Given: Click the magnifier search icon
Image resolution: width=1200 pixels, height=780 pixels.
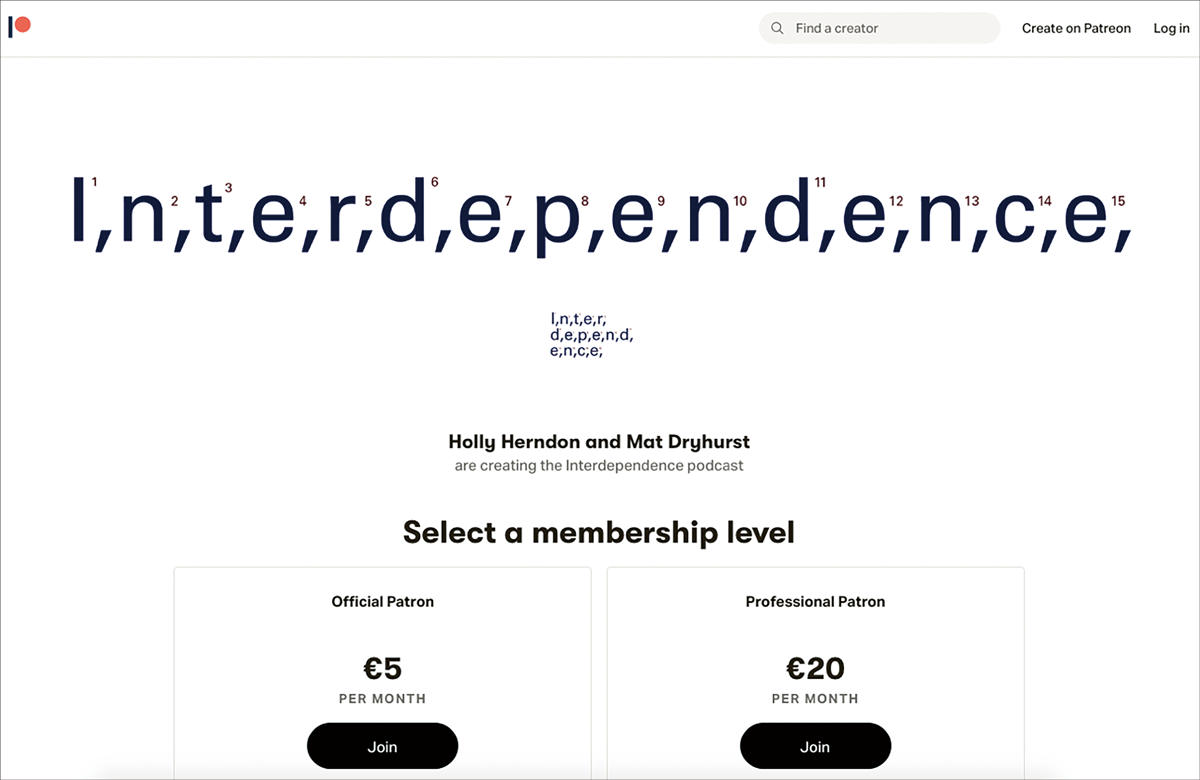Looking at the screenshot, I should pyautogui.click(x=777, y=28).
